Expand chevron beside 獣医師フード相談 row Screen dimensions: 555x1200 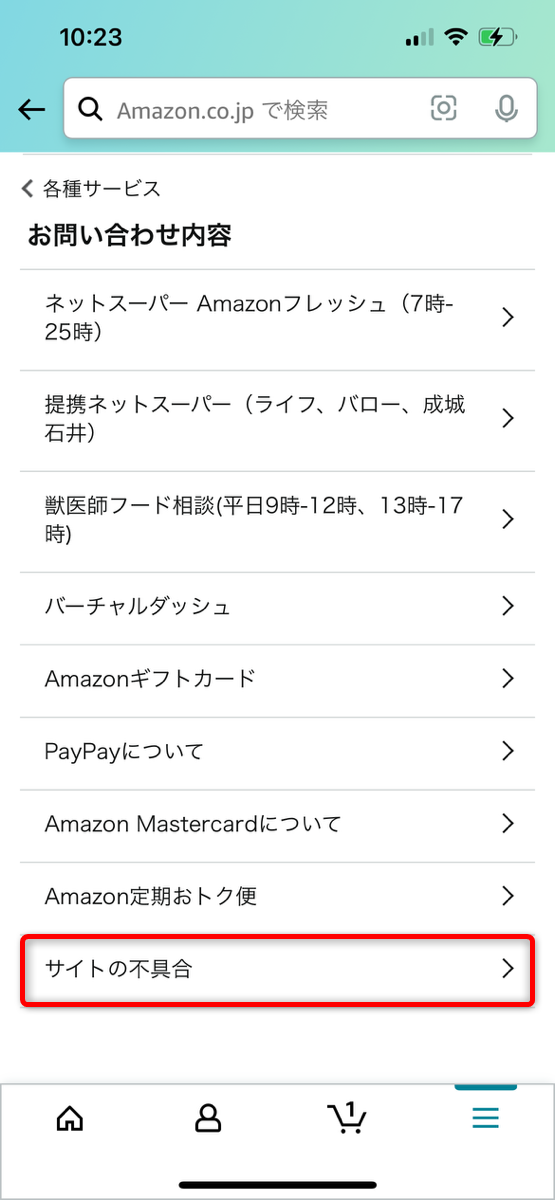point(508,519)
